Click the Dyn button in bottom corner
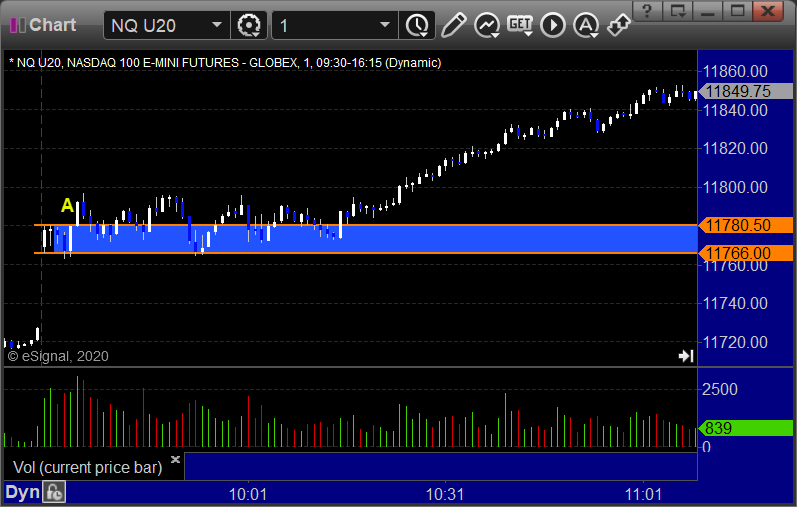This screenshot has height=507, width=797. pyautogui.click(x=22, y=492)
